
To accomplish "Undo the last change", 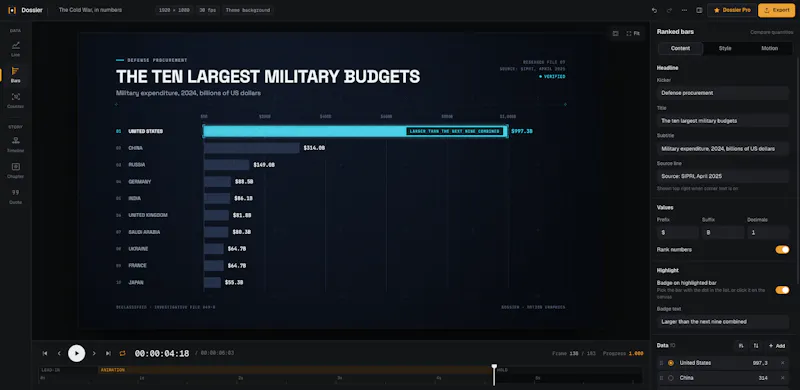I will [x=655, y=10].
